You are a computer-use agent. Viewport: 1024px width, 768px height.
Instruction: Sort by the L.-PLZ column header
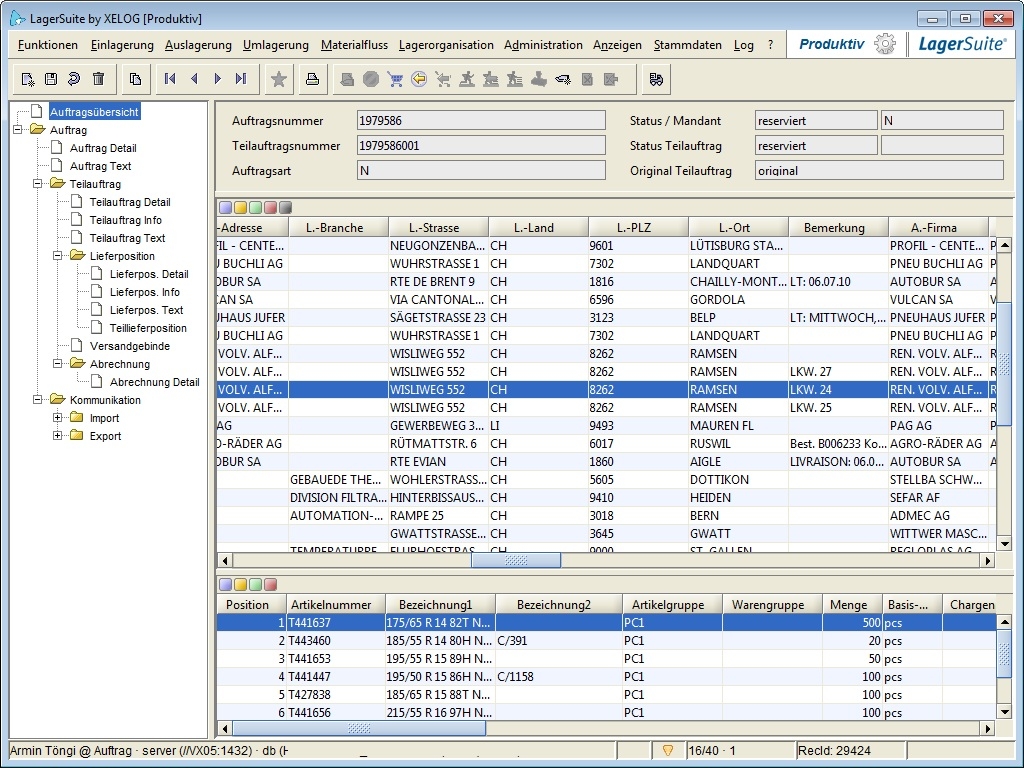(x=639, y=227)
